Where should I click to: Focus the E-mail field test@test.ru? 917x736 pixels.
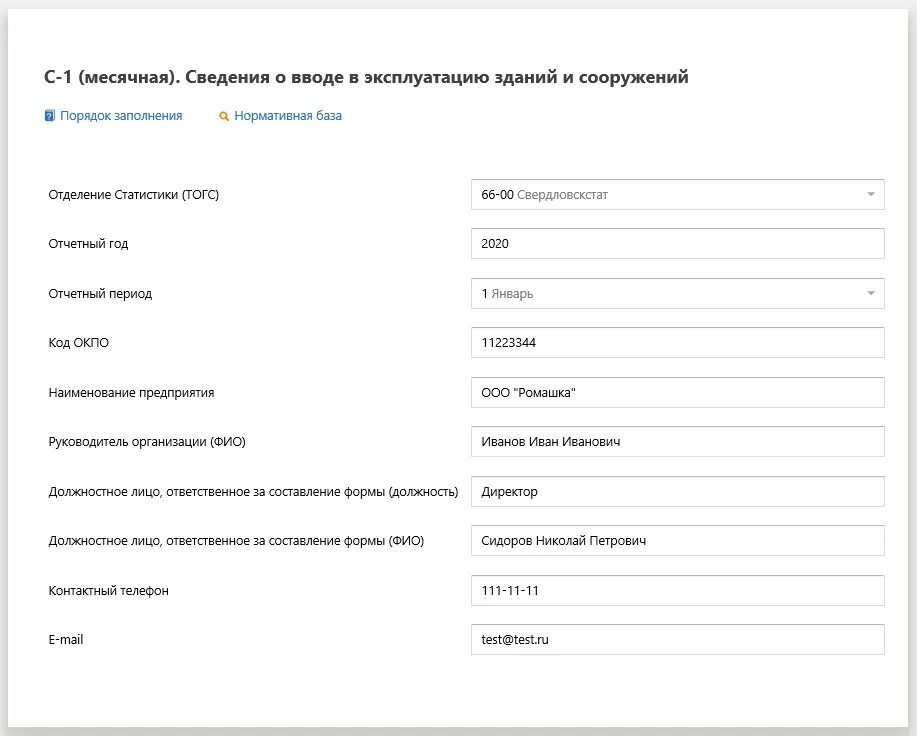click(x=678, y=640)
